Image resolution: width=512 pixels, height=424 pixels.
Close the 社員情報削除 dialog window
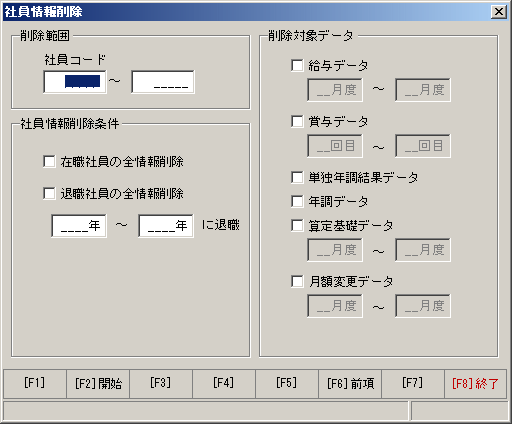(499, 12)
